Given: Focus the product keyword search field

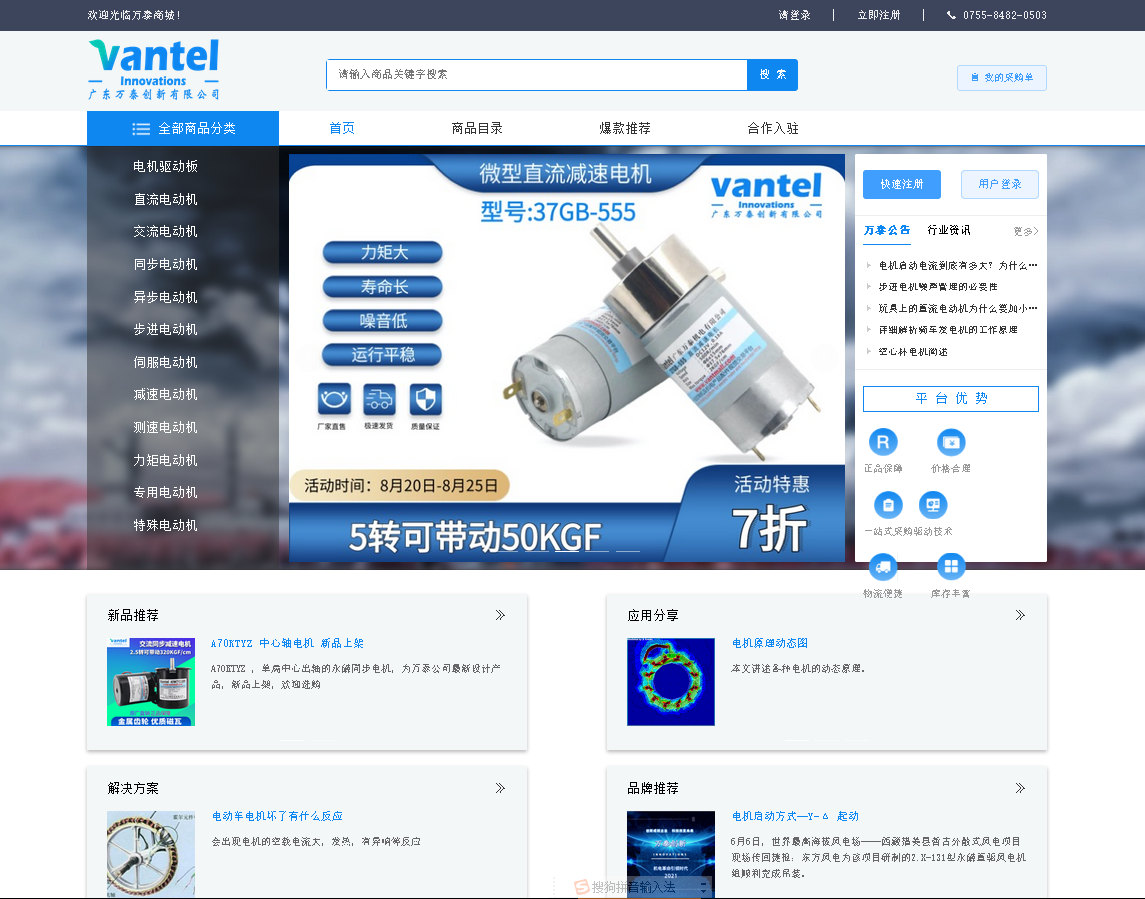Looking at the screenshot, I should point(537,74).
